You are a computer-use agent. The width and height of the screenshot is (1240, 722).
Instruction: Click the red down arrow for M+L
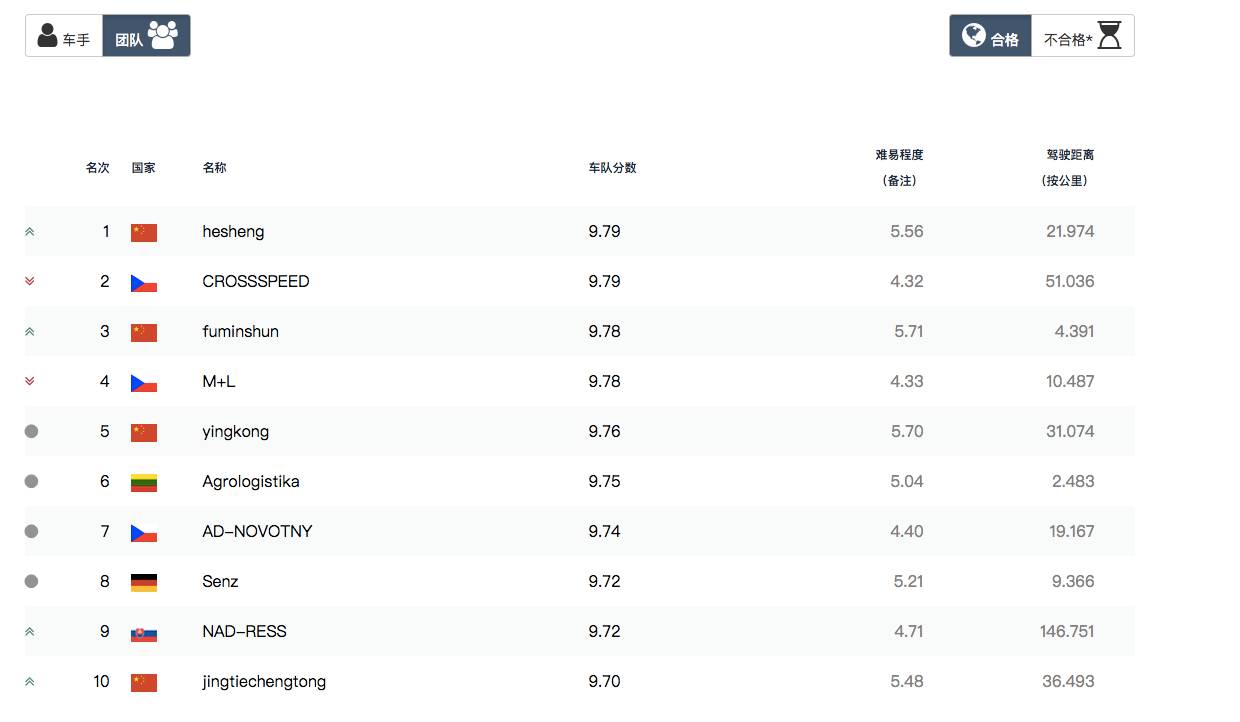30,381
